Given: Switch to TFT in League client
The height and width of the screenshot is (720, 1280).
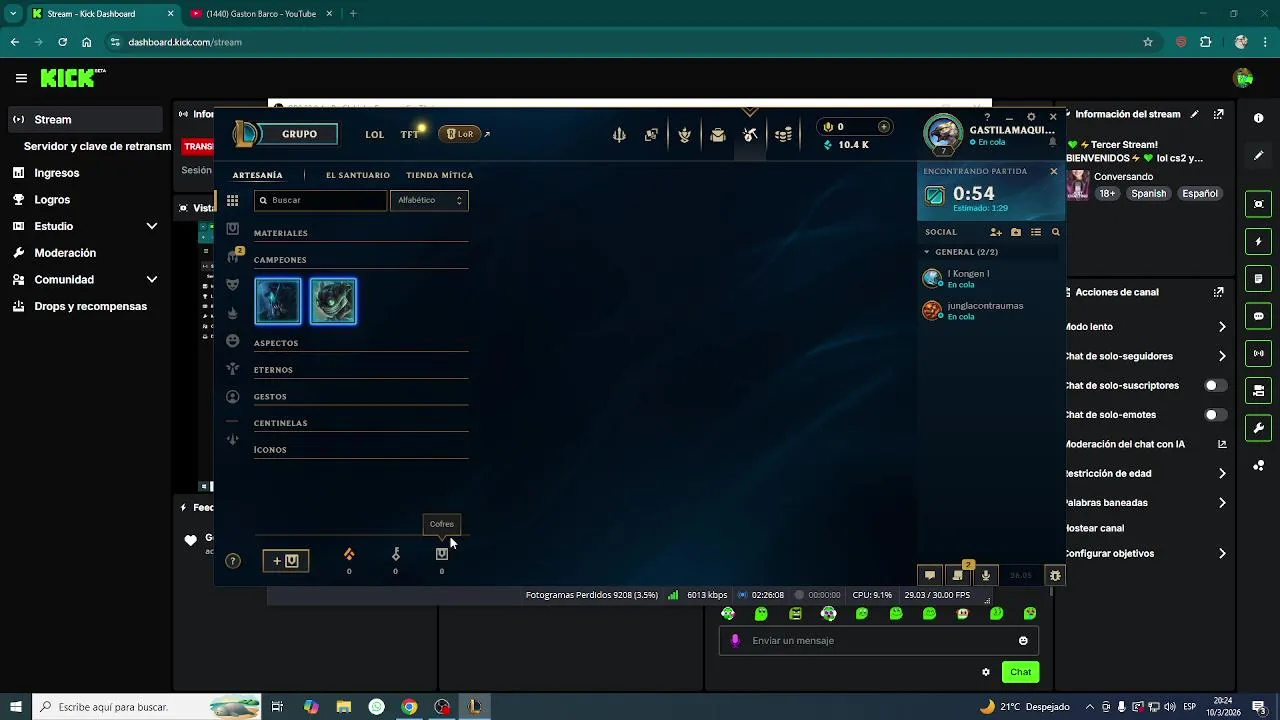Looking at the screenshot, I should [x=410, y=134].
